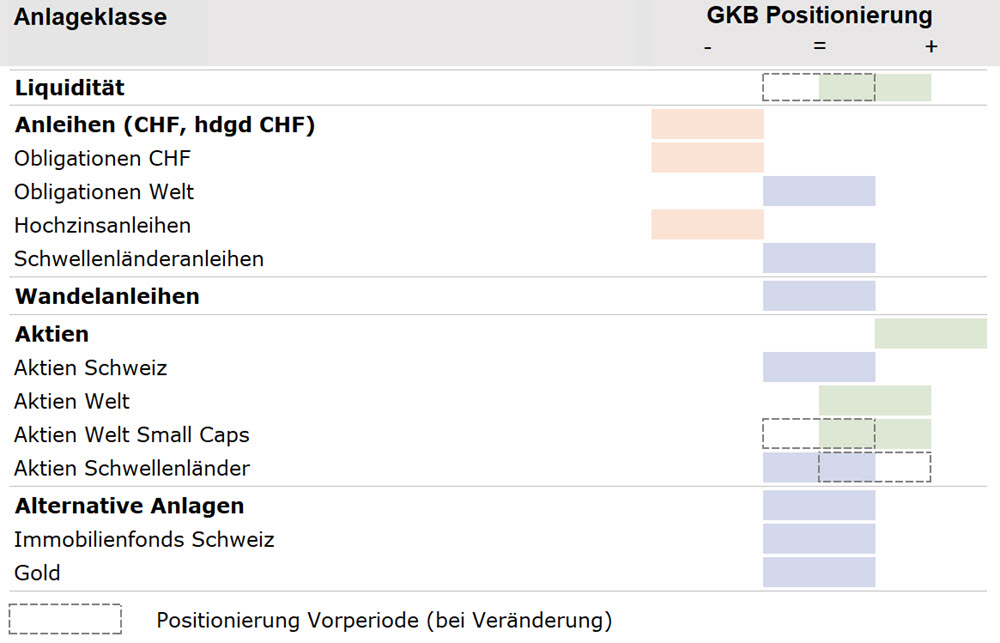The image size is (1000, 643).
Task: Click the blue bar for Obligationen Welt
Action: tap(819, 191)
